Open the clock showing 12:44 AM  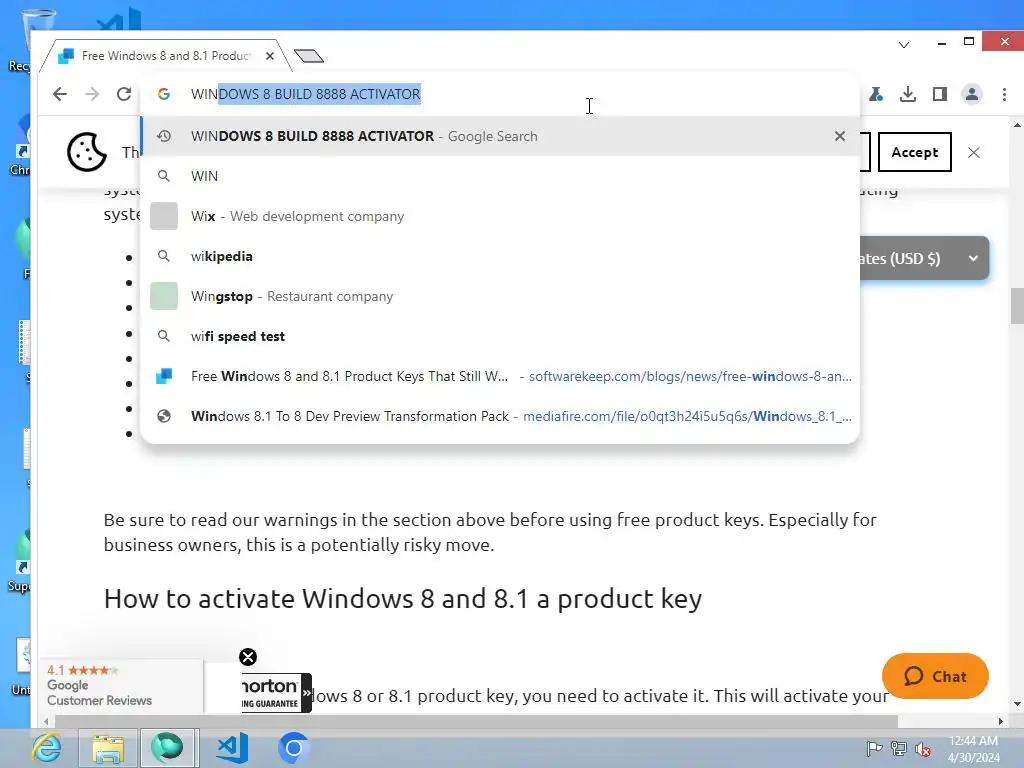tap(973, 748)
